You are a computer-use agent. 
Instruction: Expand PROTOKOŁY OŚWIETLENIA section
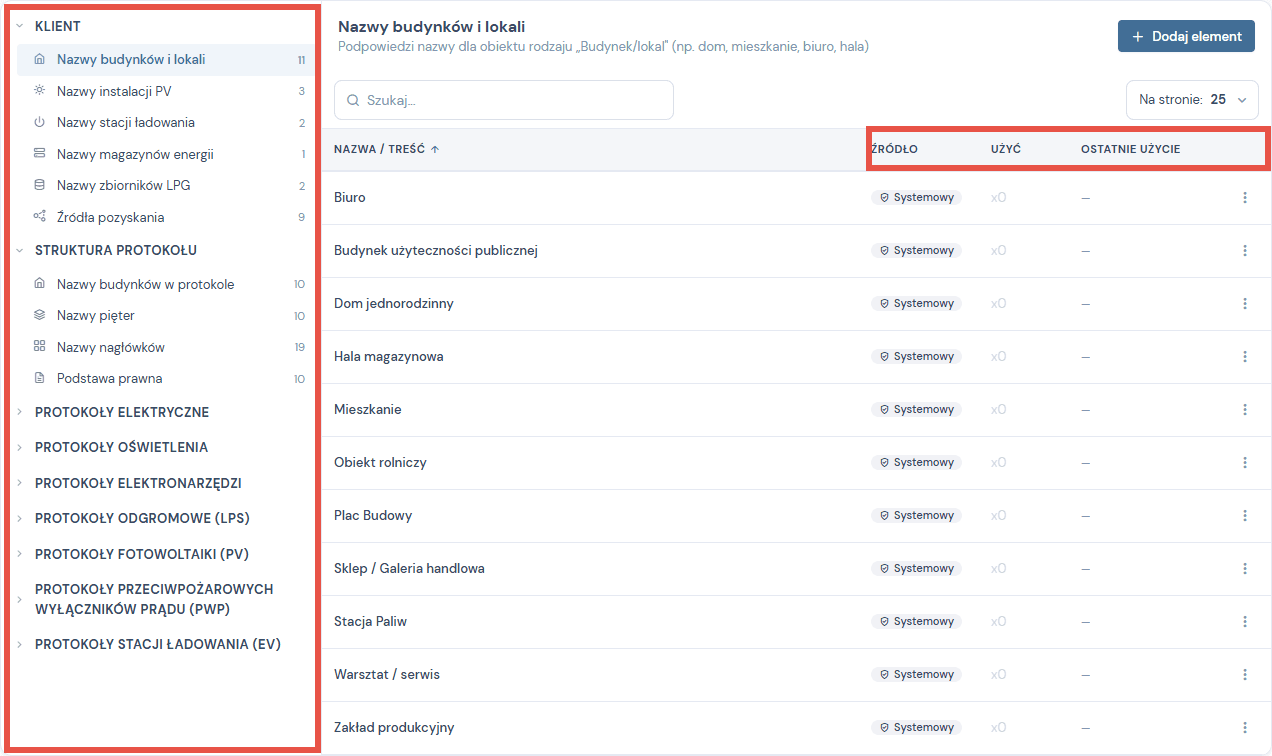(x=19, y=447)
